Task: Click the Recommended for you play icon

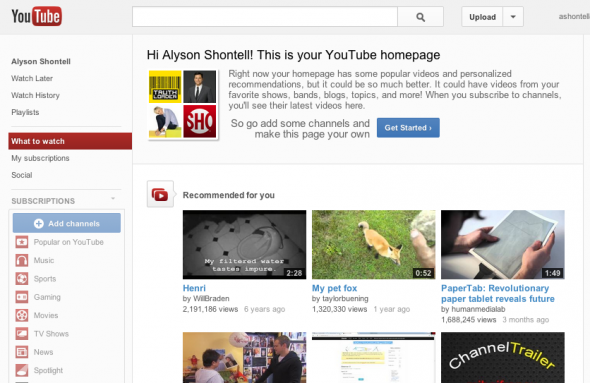Action: coord(160,195)
